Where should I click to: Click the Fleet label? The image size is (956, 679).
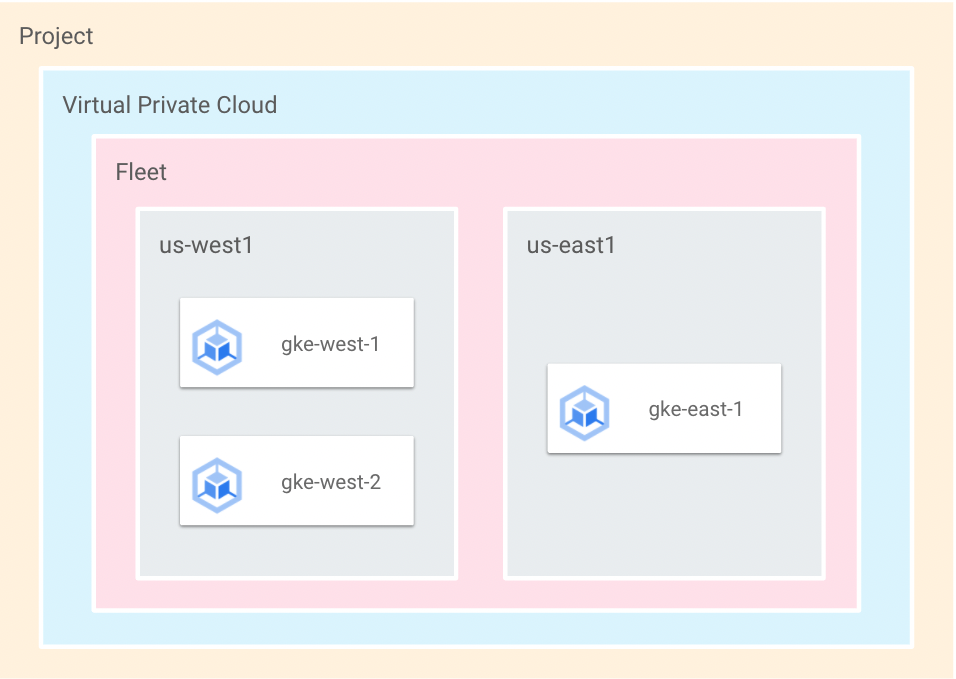pyautogui.click(x=141, y=172)
